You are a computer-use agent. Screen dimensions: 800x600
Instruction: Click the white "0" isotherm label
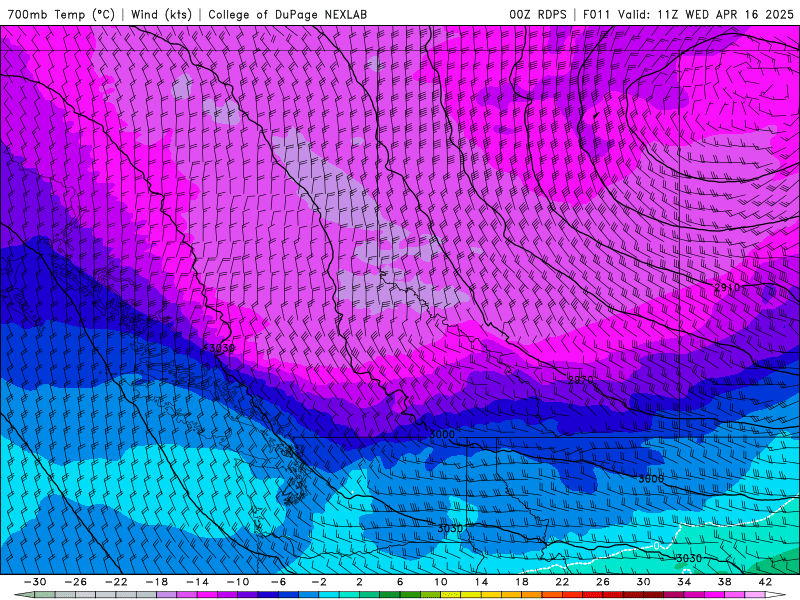(x=657, y=546)
